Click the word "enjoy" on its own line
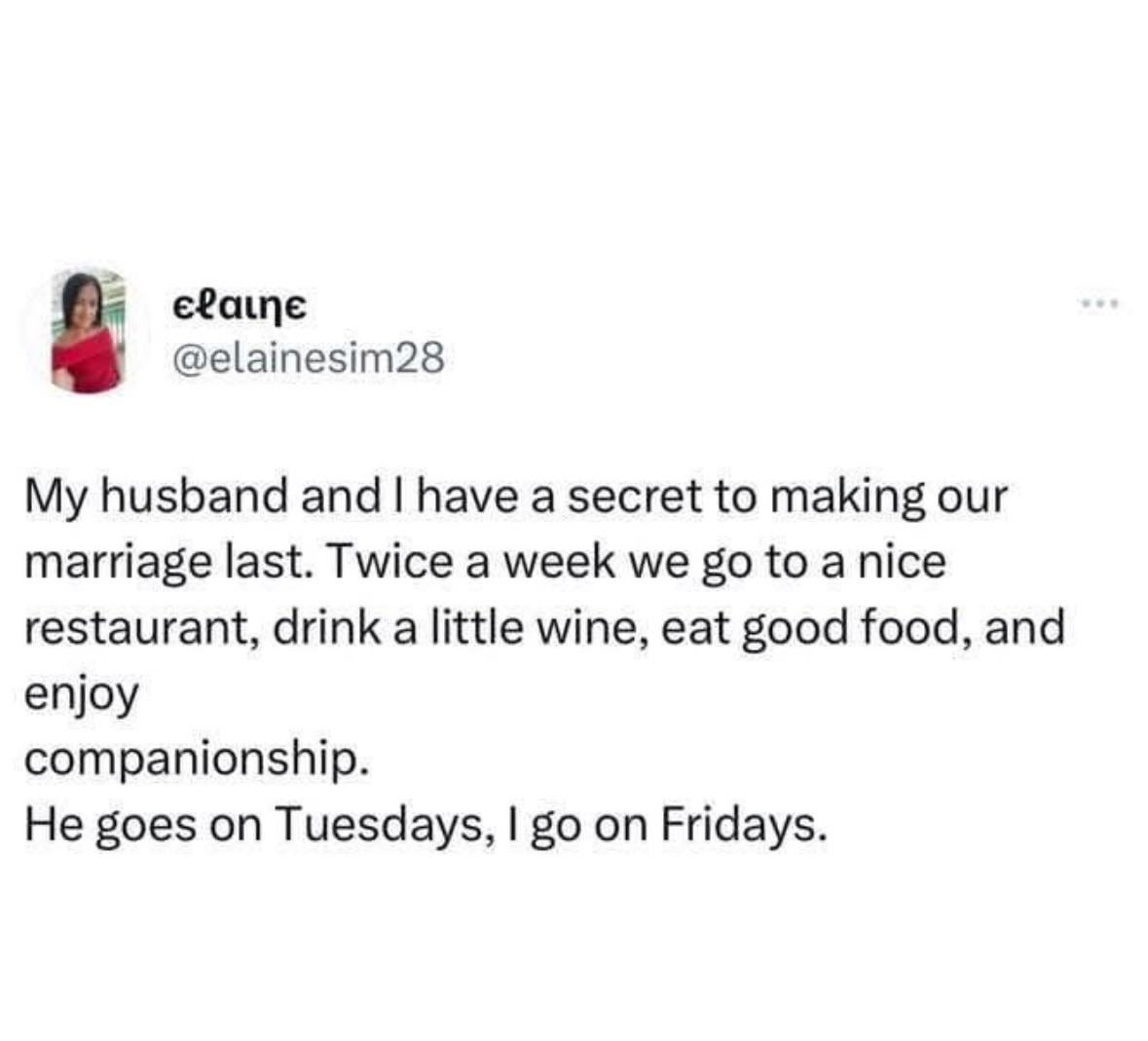Screen dimensions: 1148x1041 click(81, 696)
